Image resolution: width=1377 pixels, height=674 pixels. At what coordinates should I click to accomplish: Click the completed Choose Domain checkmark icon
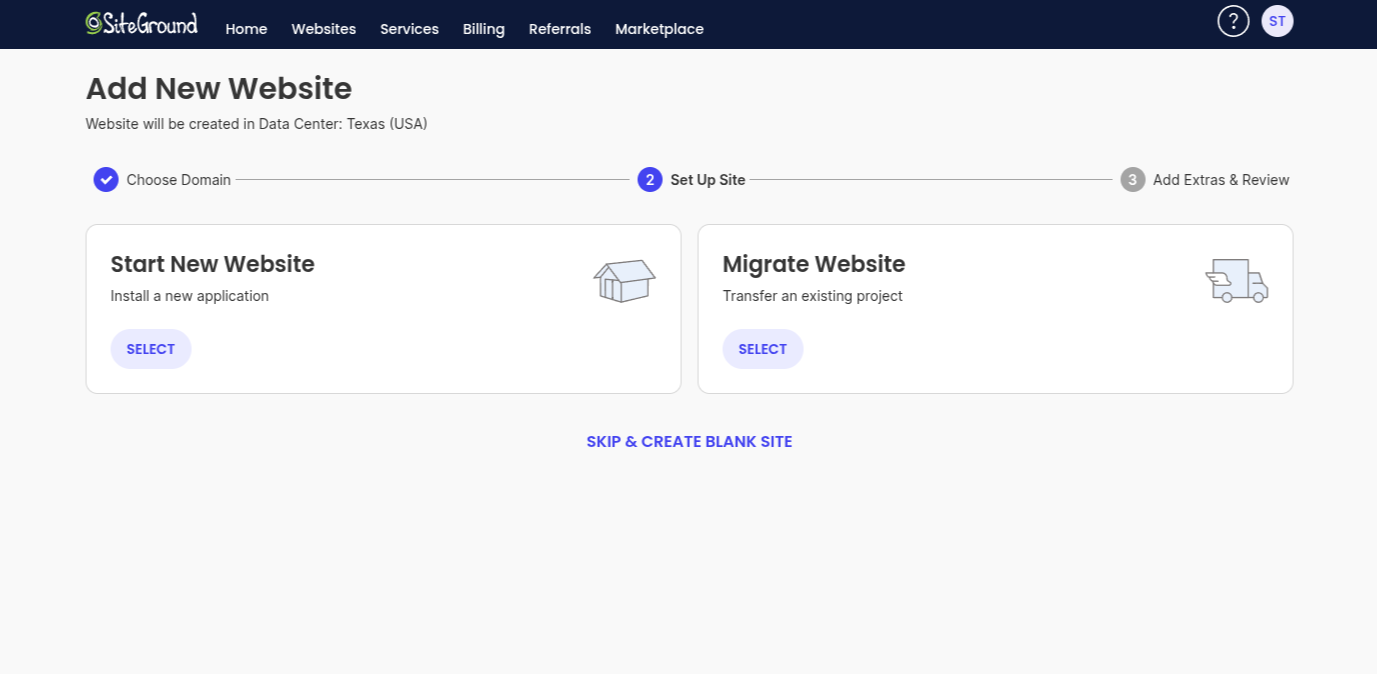106,180
